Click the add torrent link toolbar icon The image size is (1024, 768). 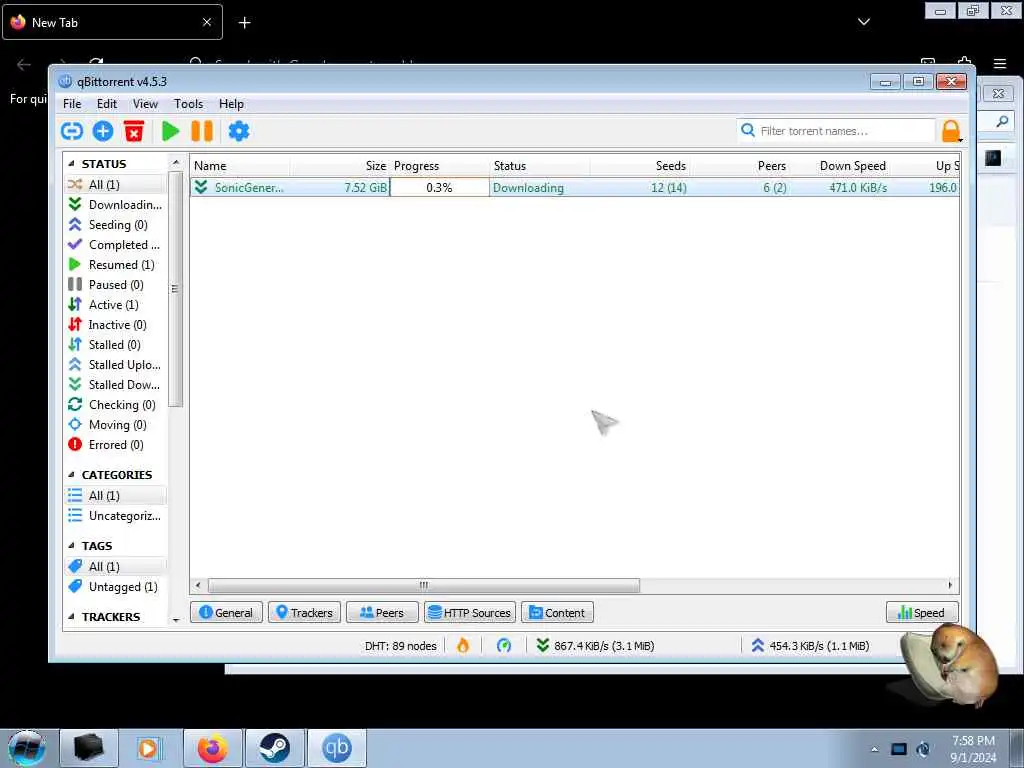[x=72, y=131]
